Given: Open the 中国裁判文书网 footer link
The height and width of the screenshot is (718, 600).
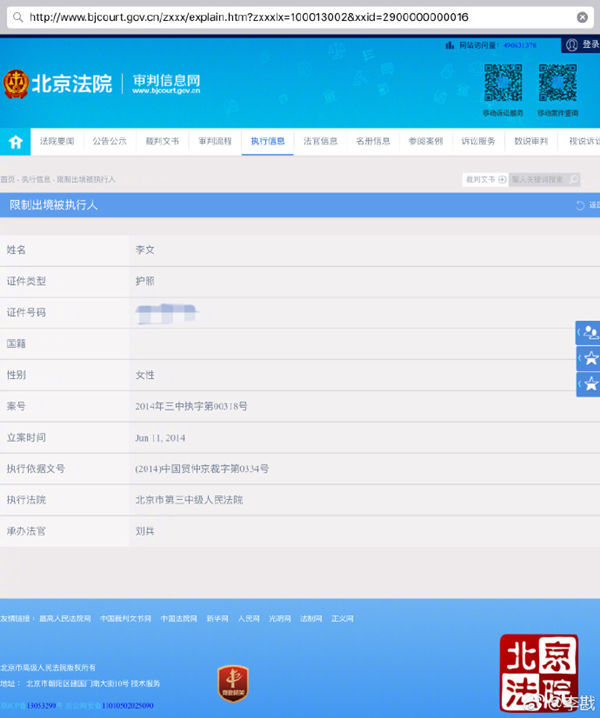Looking at the screenshot, I should pos(125,619).
